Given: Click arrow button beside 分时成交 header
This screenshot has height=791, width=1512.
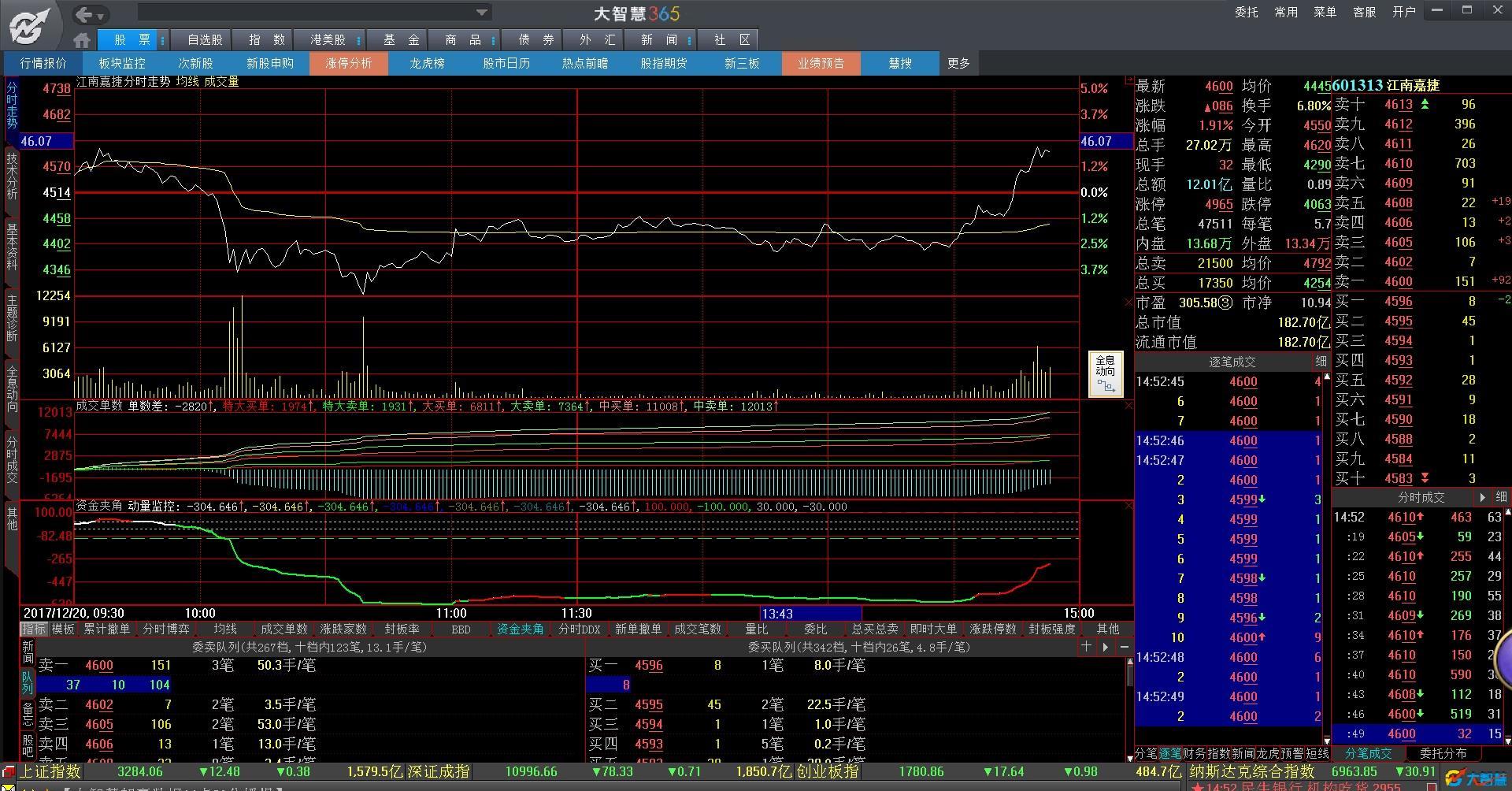Looking at the screenshot, I should click(x=1483, y=497).
